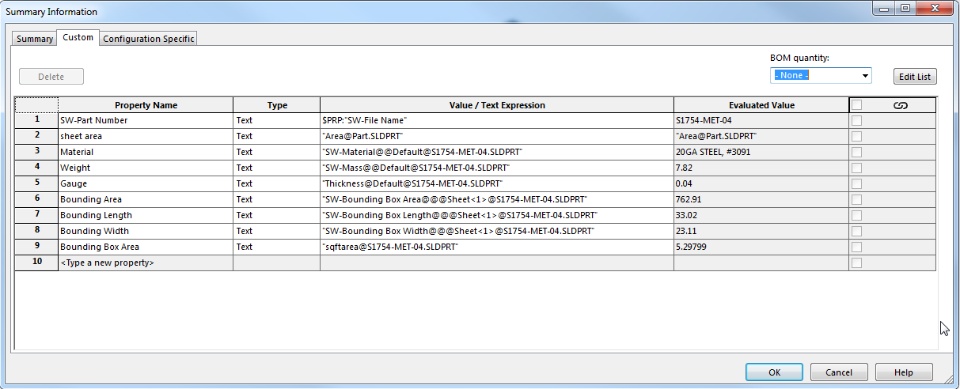The height and width of the screenshot is (389, 960).
Task: Click the Type cell for SW-Part Number row
Action: click(277, 120)
